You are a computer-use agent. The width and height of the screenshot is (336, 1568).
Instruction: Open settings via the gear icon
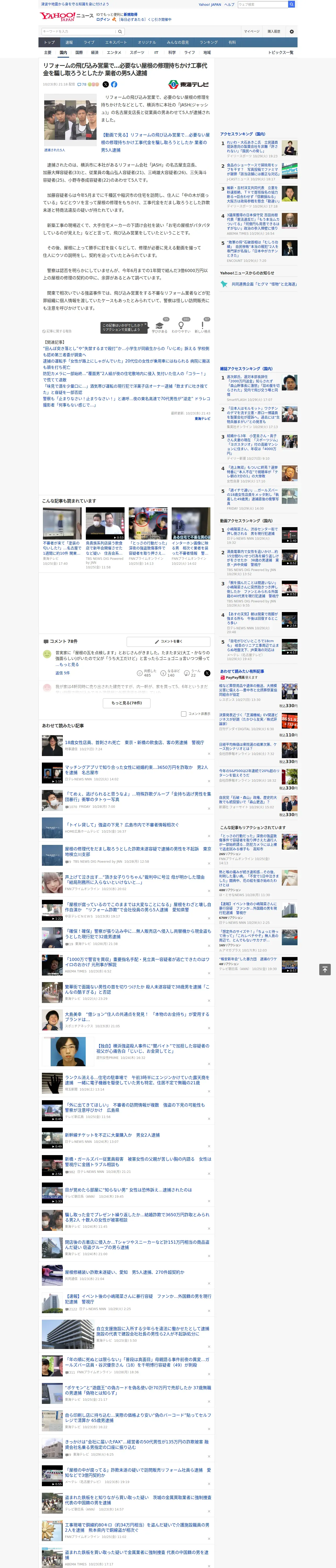pos(292,31)
